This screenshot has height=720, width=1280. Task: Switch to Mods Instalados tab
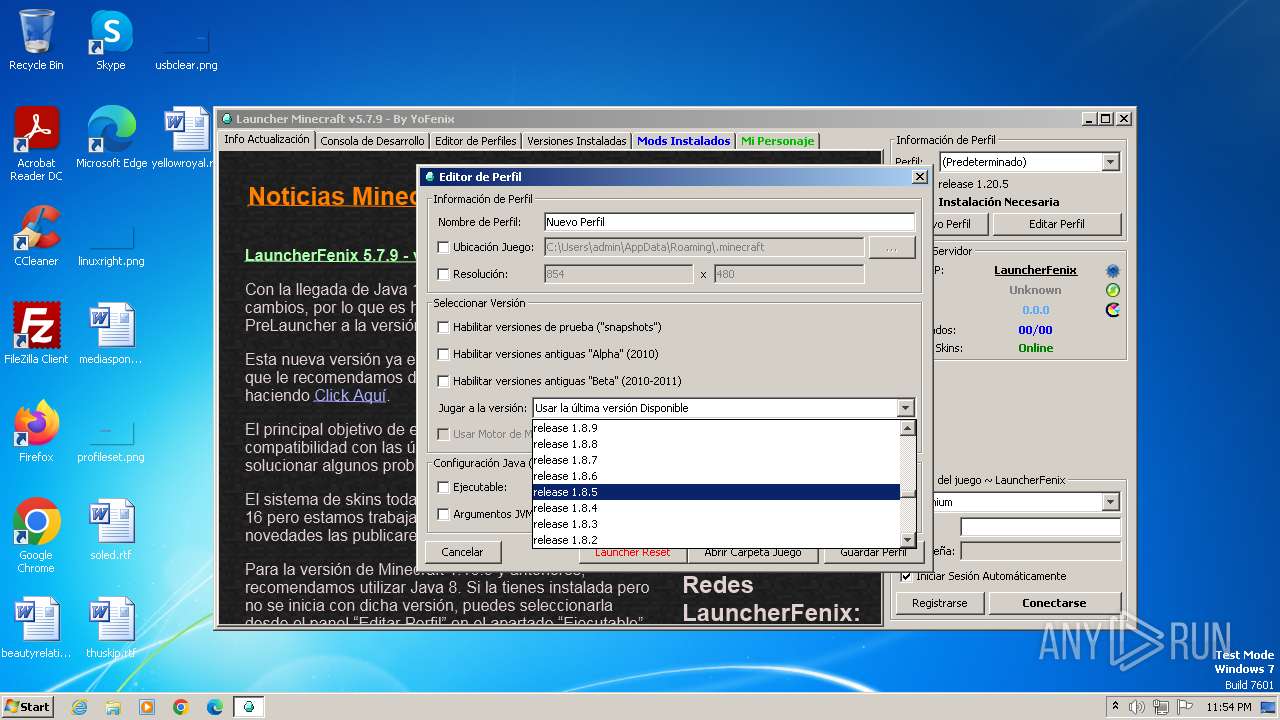pos(684,141)
